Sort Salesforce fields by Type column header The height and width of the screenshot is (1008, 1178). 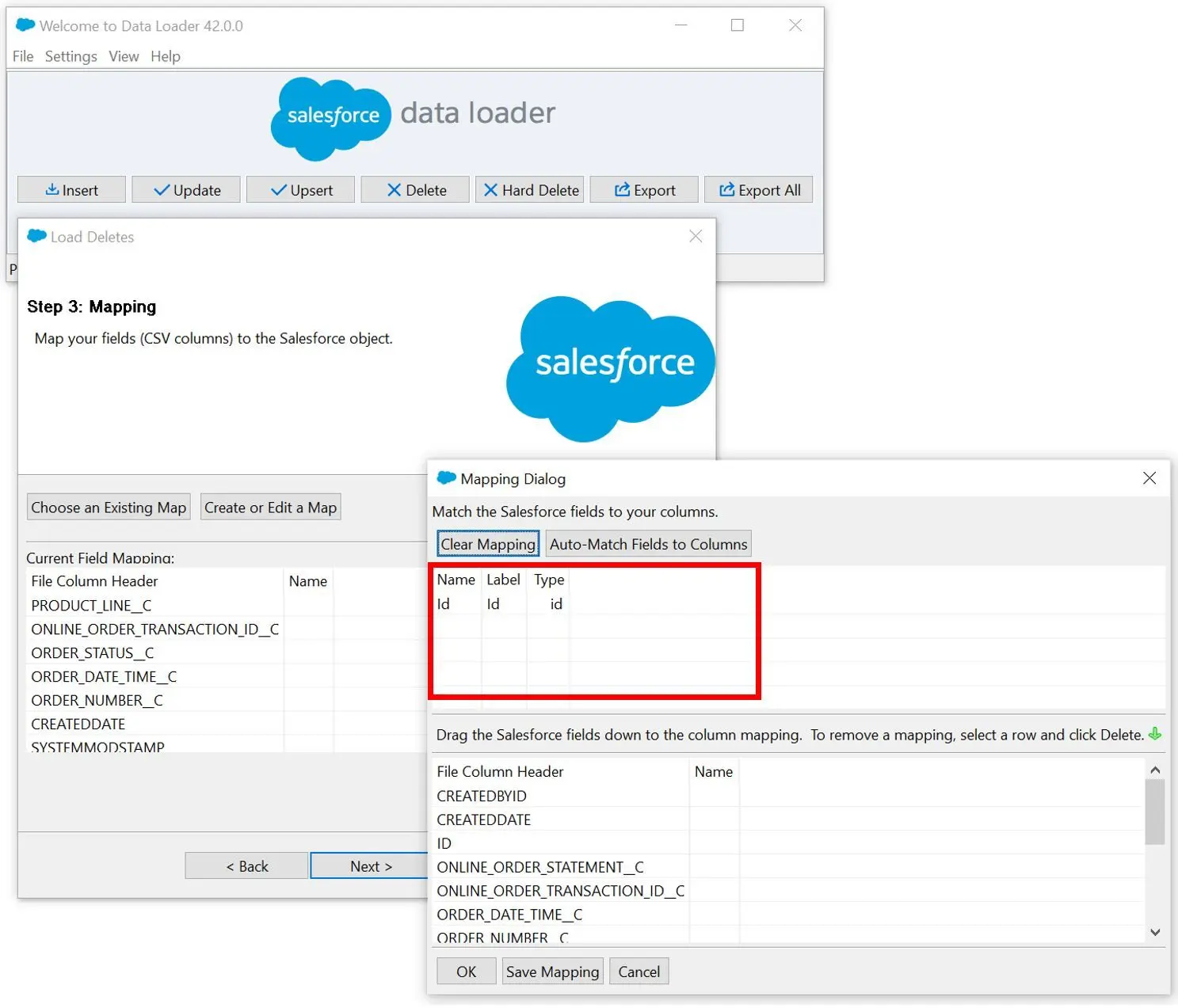(x=549, y=580)
